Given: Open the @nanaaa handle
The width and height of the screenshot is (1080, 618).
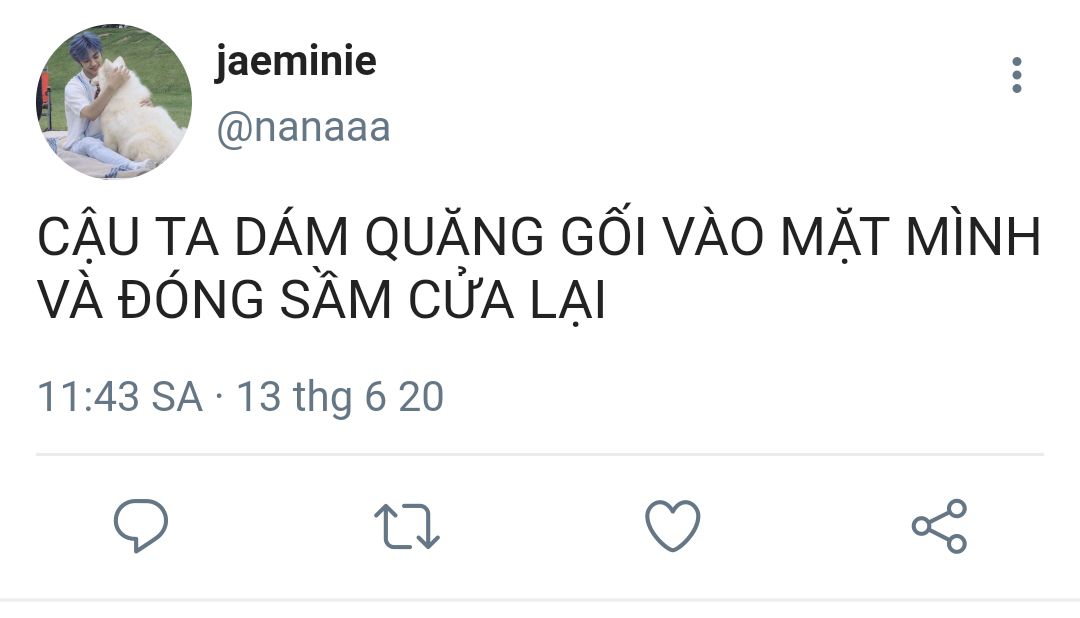Looking at the screenshot, I should tap(304, 127).
